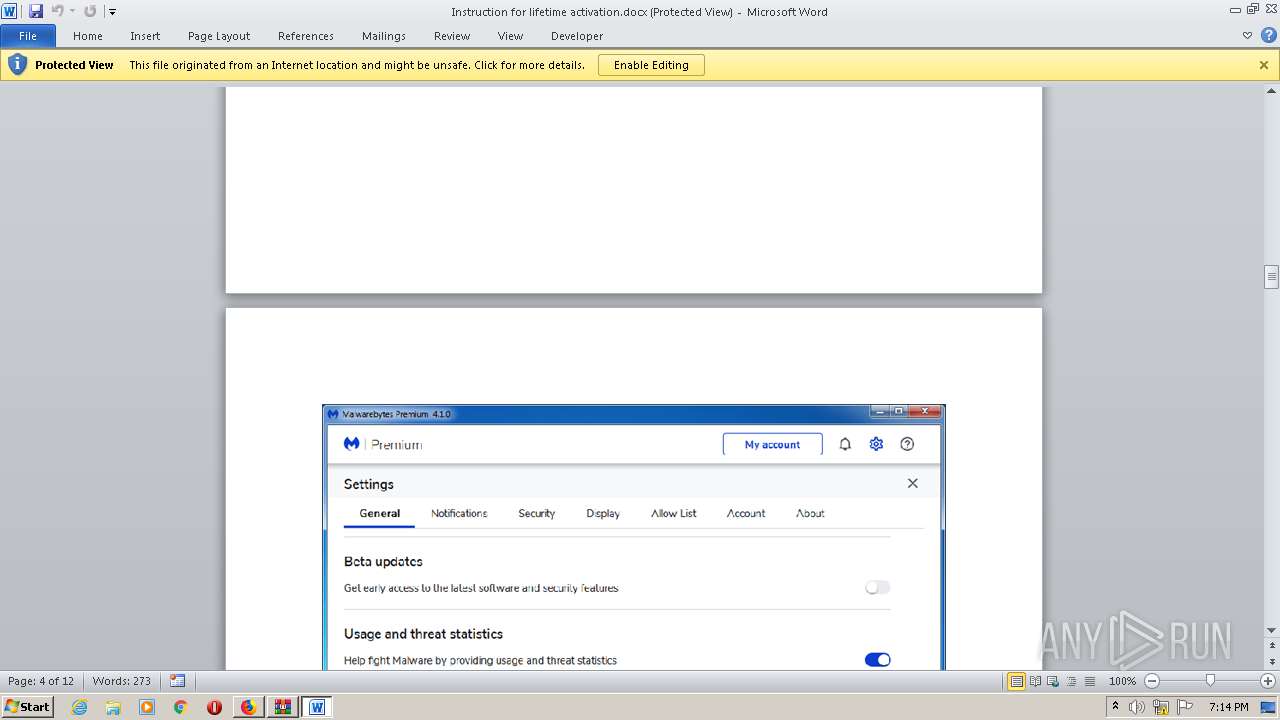Click the Zoom In plus button
1280x720 pixels.
tap(1268, 681)
